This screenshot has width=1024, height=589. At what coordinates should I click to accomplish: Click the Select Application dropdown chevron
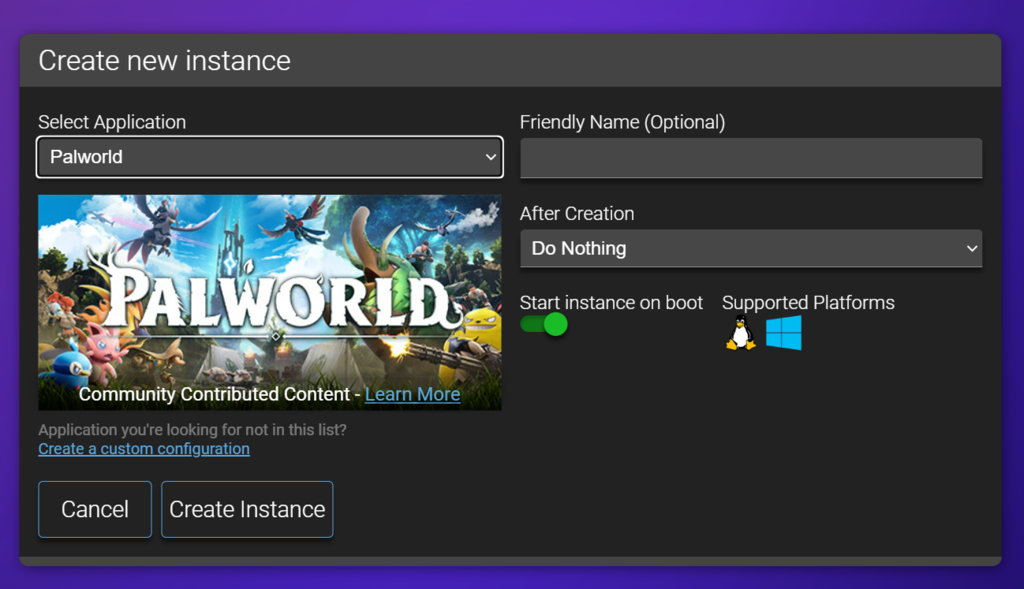489,157
